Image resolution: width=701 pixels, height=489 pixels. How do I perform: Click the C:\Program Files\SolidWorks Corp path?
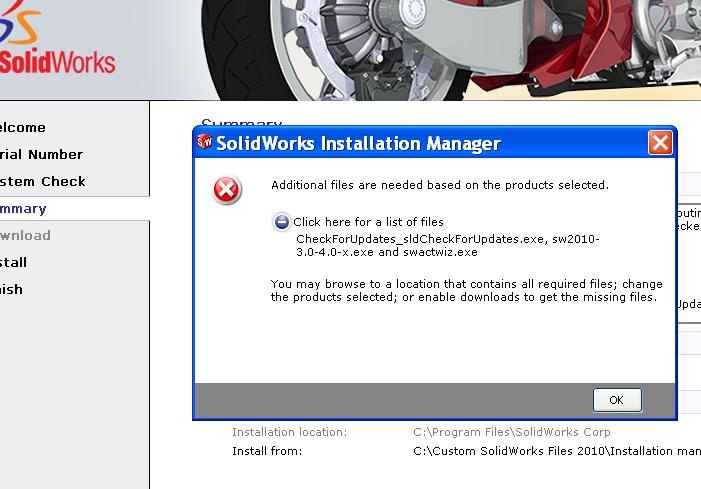[512, 432]
